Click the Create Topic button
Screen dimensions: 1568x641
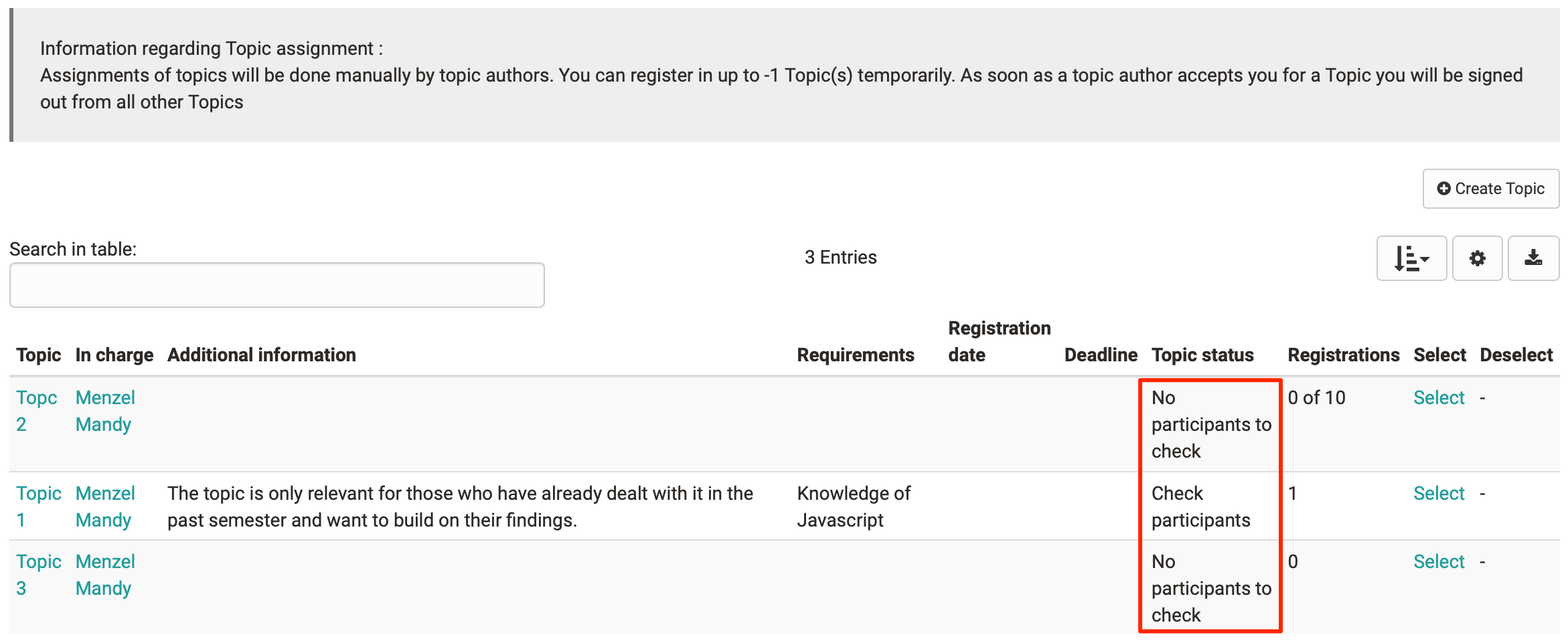click(x=1490, y=189)
